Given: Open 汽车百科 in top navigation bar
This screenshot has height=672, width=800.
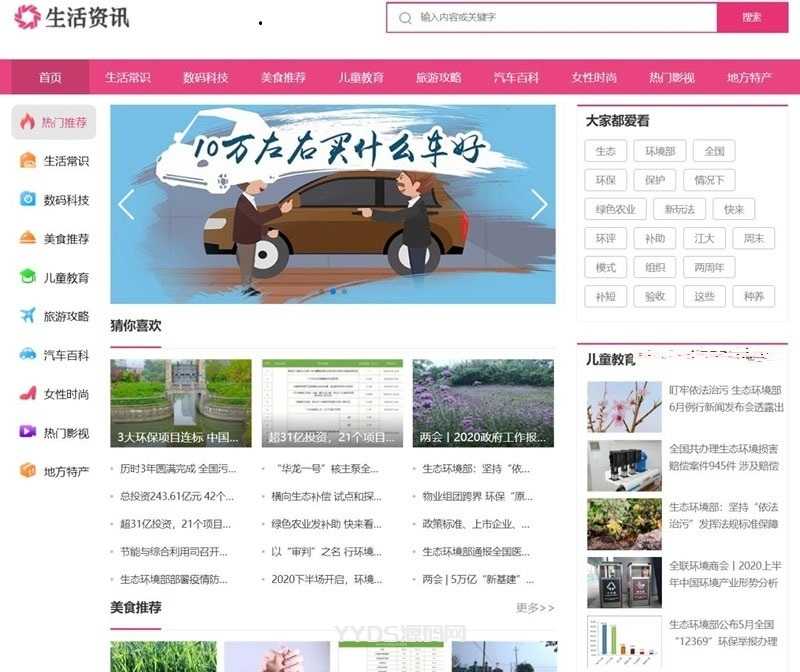Looking at the screenshot, I should point(516,78).
